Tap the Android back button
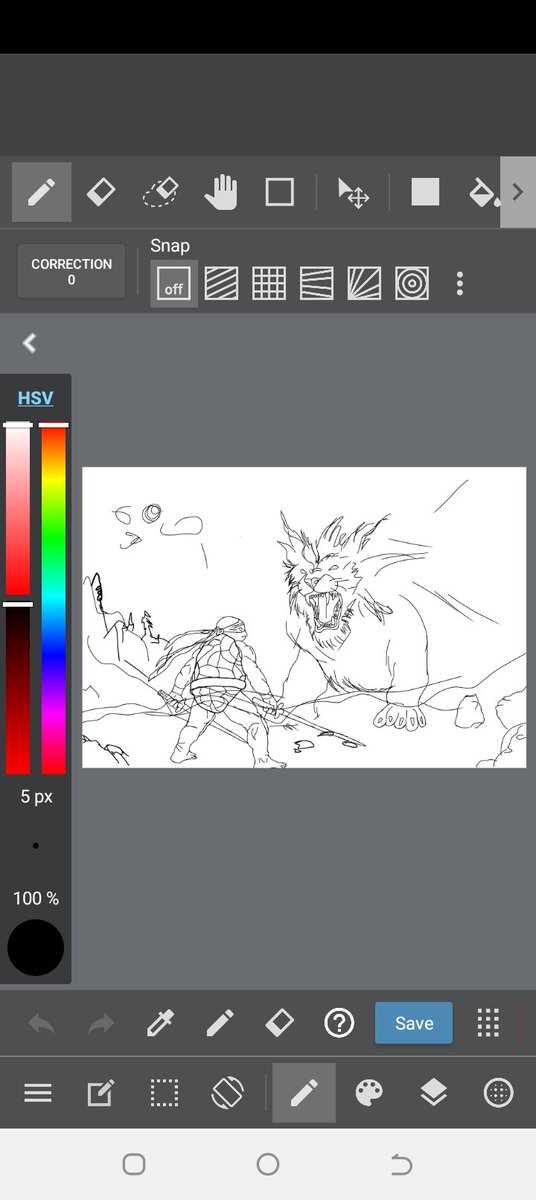The height and width of the screenshot is (1200, 536). pyautogui.click(x=401, y=1164)
